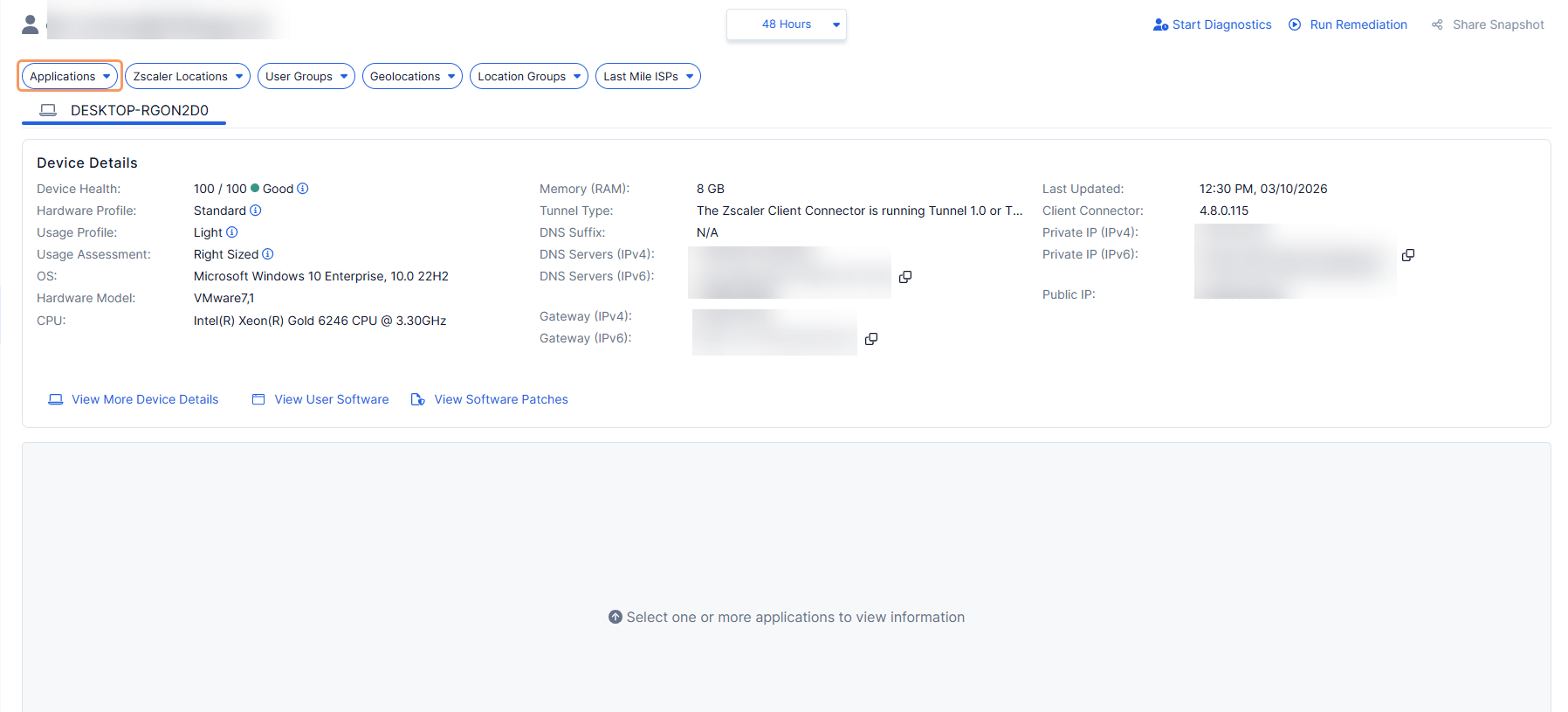Image resolution: width=1568 pixels, height=712 pixels.
Task: Click the info icon next to Light
Action: [x=232, y=232]
